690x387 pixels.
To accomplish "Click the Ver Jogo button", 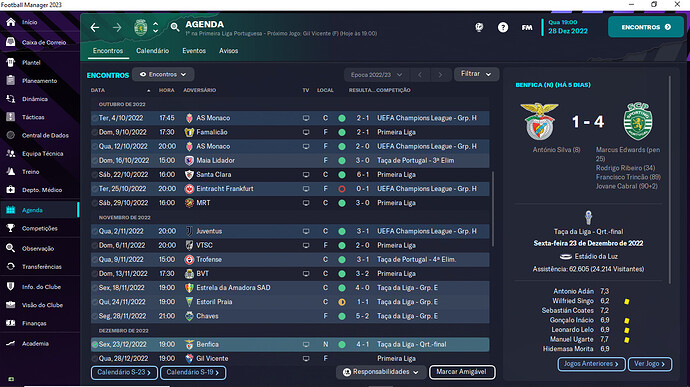I will 650,364.
